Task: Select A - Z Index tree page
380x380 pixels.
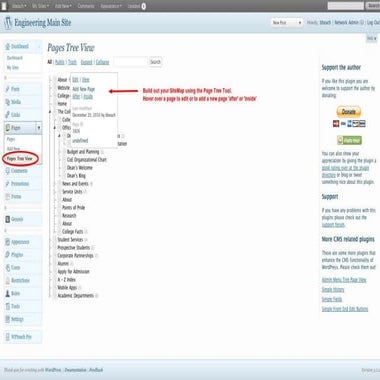Action: point(67,280)
